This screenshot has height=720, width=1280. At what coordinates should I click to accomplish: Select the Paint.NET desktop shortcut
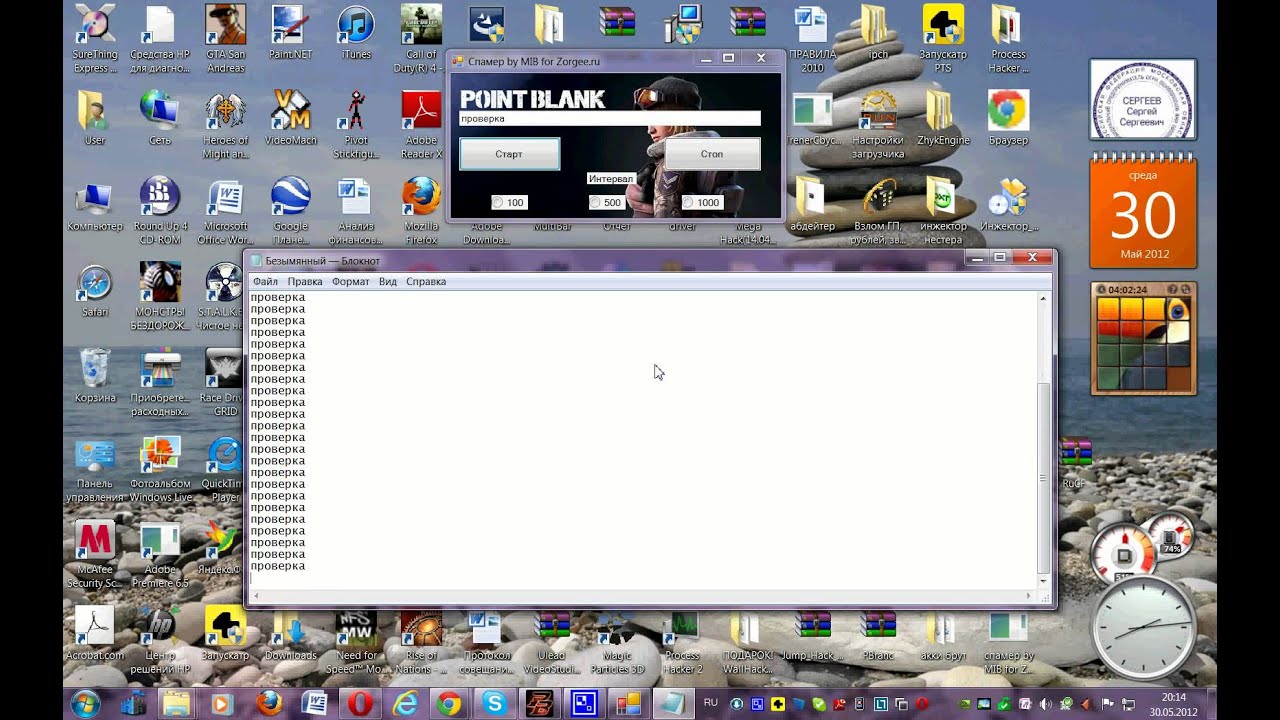[291, 32]
